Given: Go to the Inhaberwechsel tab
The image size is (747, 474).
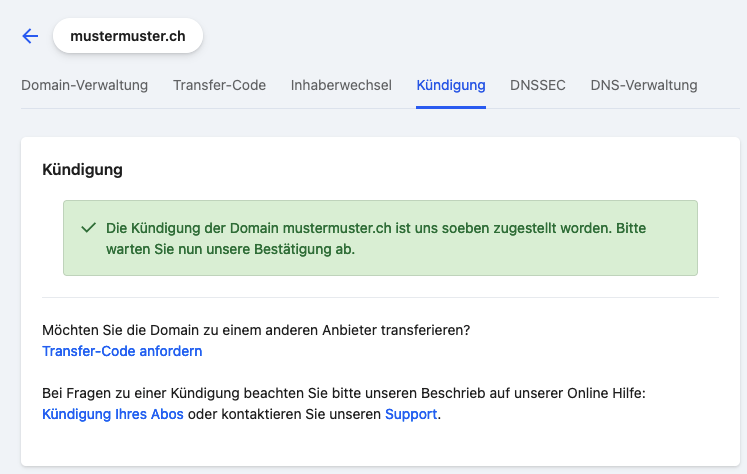Looking at the screenshot, I should [341, 85].
